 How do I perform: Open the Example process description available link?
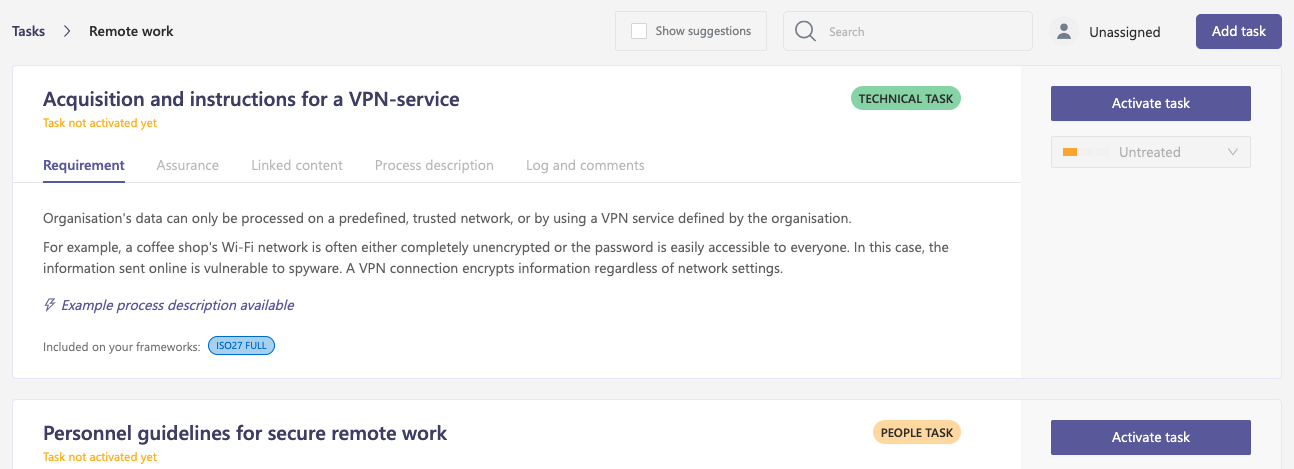pos(178,305)
